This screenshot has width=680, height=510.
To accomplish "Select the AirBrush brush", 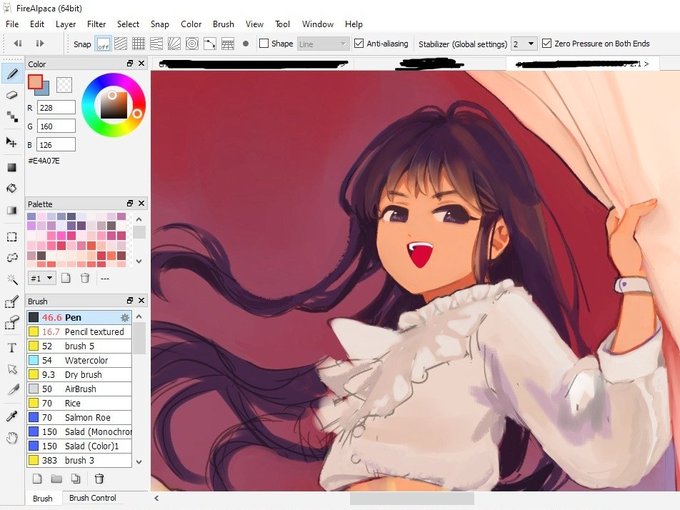I will pyautogui.click(x=79, y=389).
